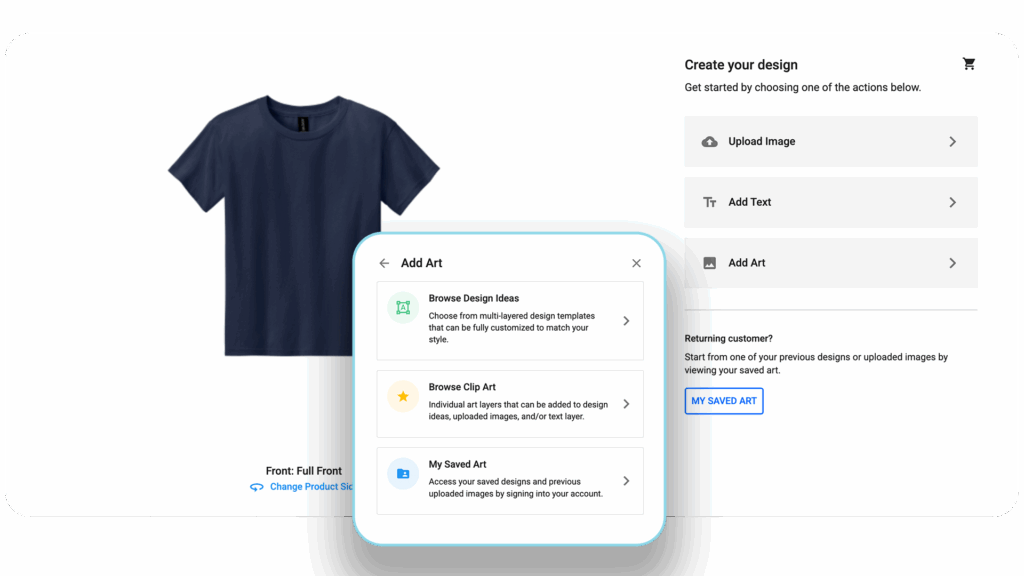The width and height of the screenshot is (1024, 576).
Task: Click the green Browse Design Ideas icon
Action: click(x=403, y=308)
